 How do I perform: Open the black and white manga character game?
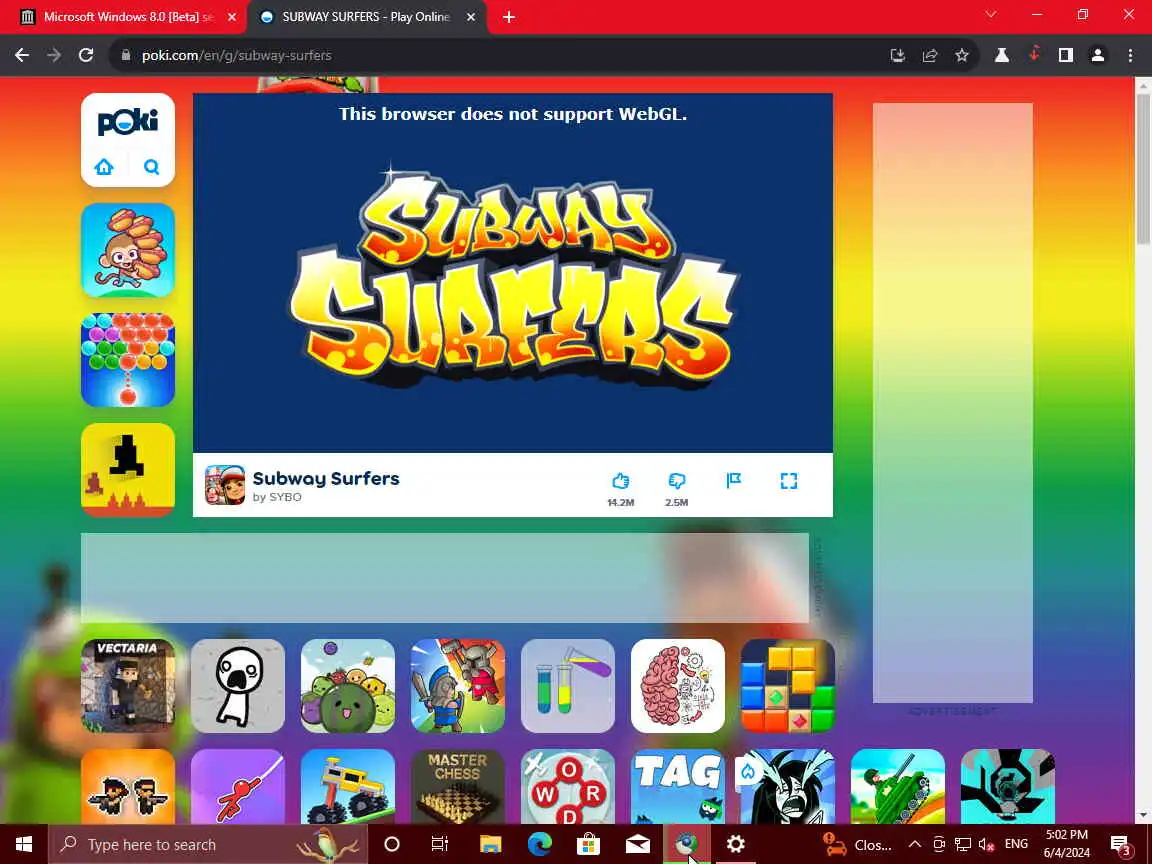pos(788,786)
